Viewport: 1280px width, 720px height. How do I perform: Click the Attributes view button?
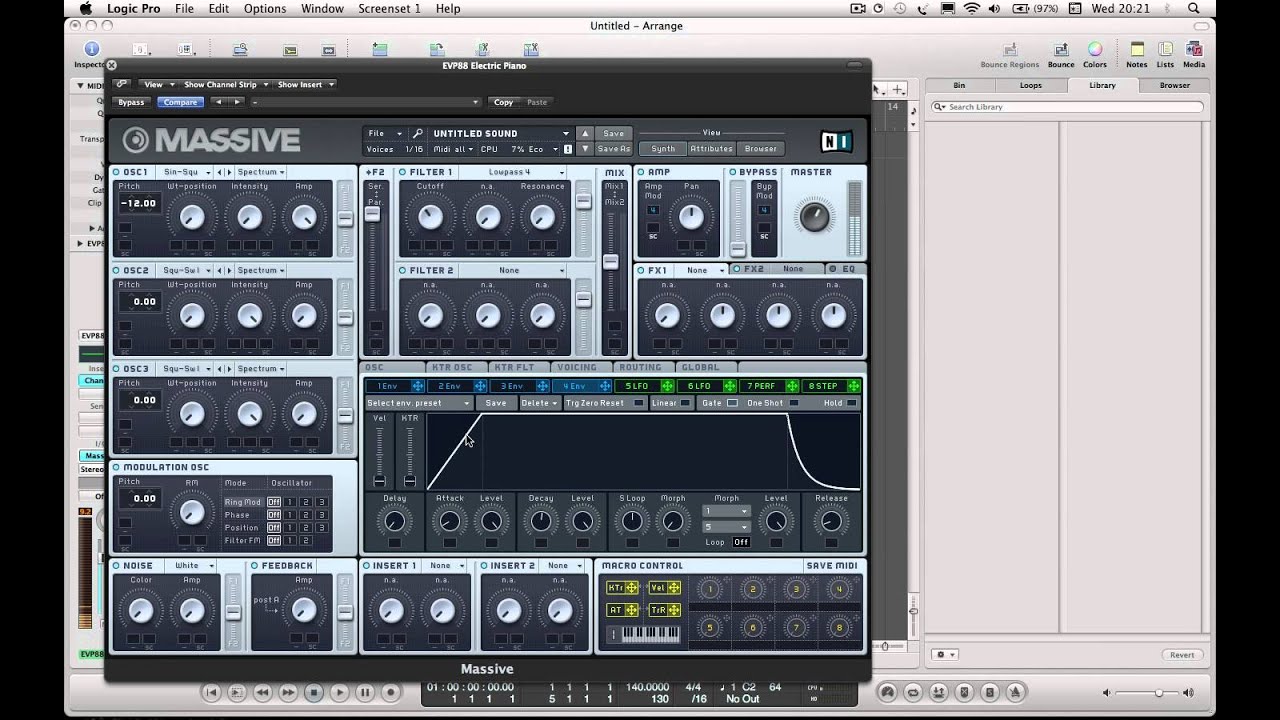click(711, 148)
